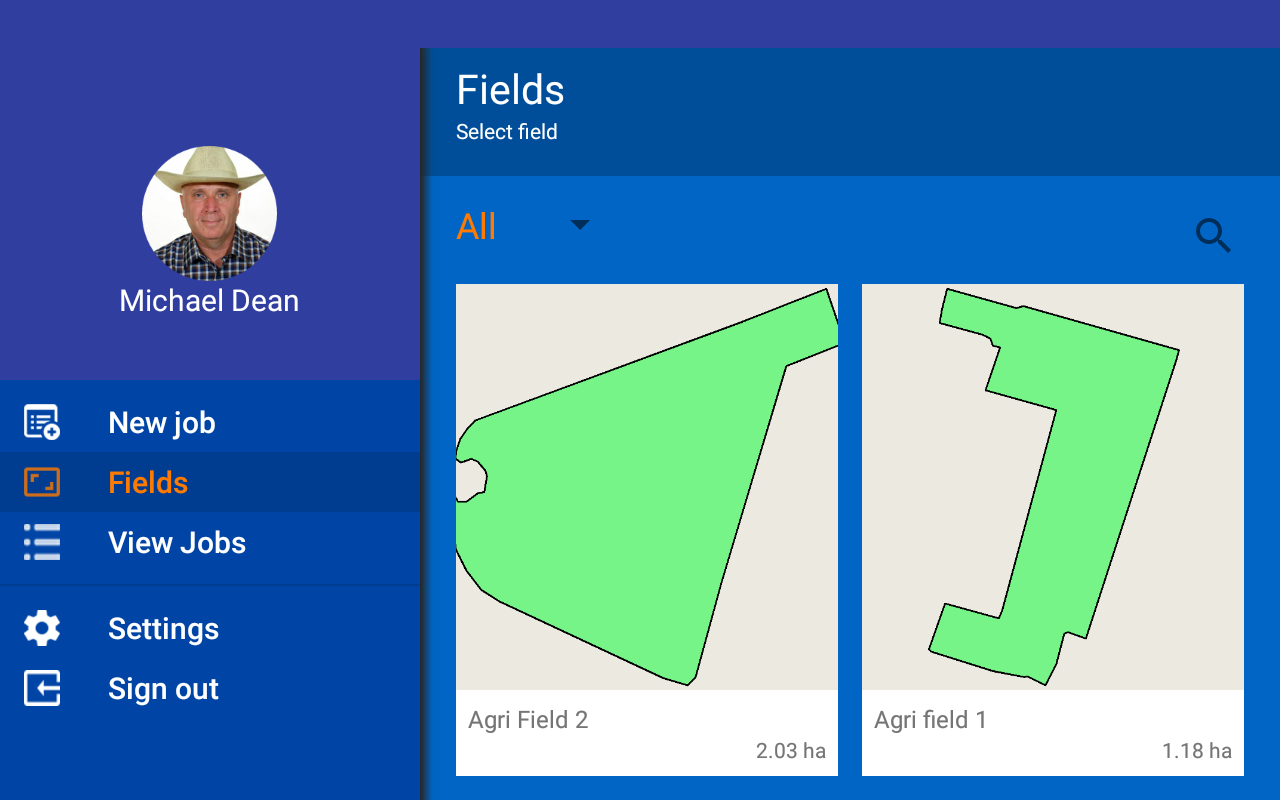
Task: Open the View Jobs menu entry
Action: coord(210,542)
